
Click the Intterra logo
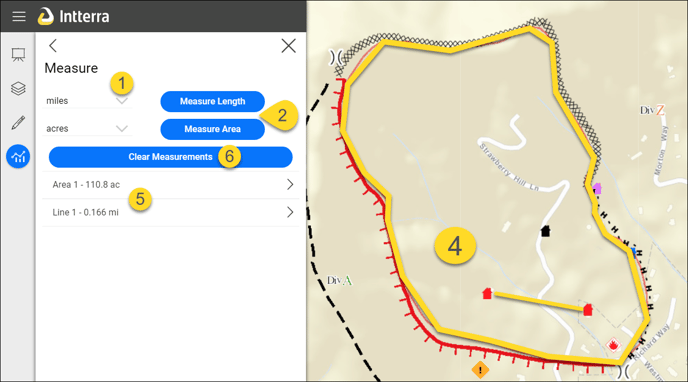click(73, 16)
